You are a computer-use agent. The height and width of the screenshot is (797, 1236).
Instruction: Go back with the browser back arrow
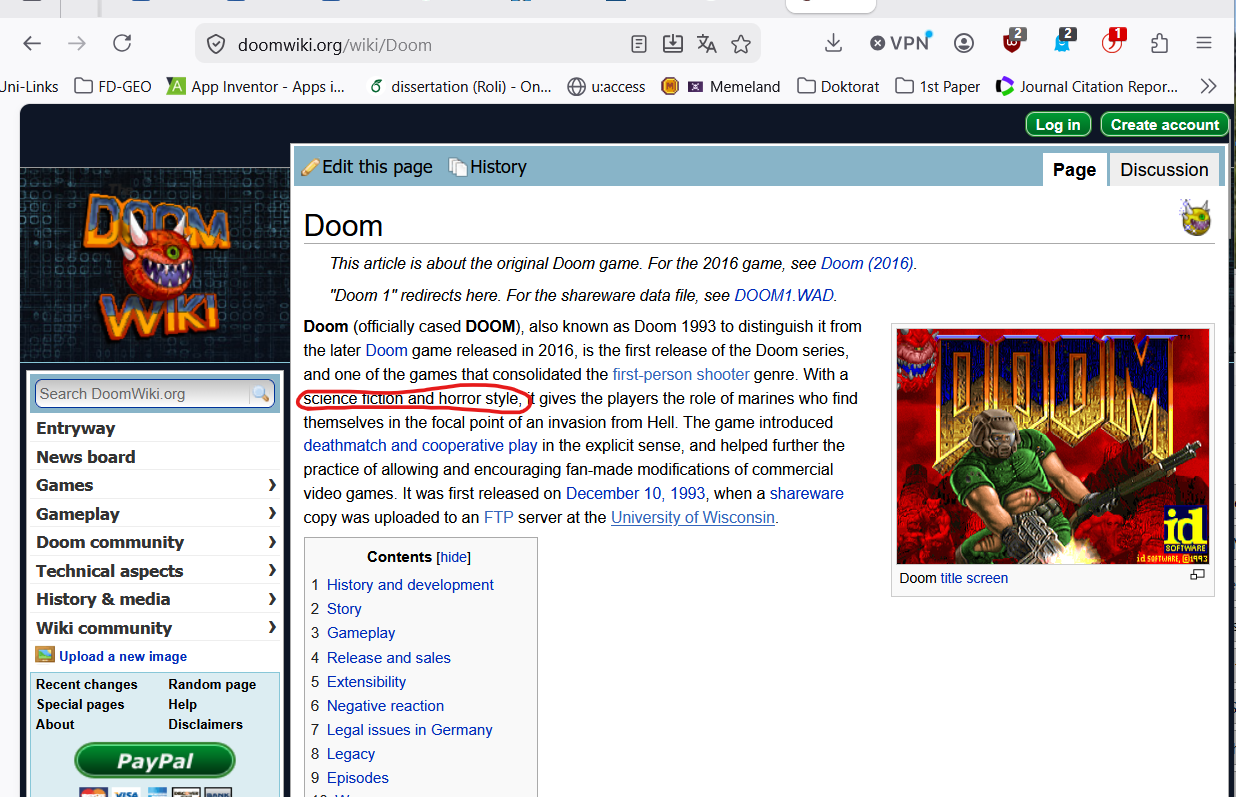point(32,43)
